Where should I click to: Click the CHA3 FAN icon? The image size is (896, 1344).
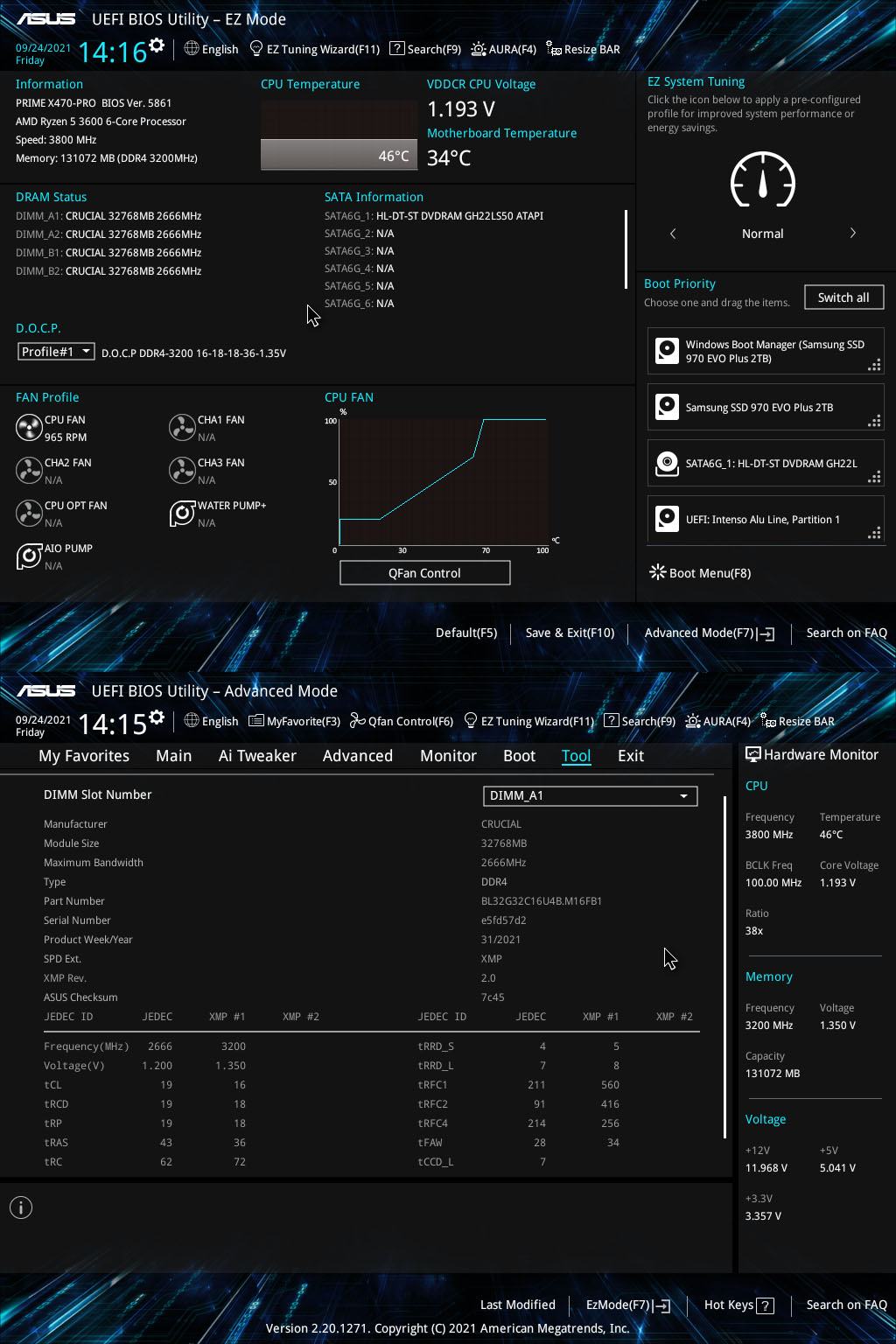182,471
